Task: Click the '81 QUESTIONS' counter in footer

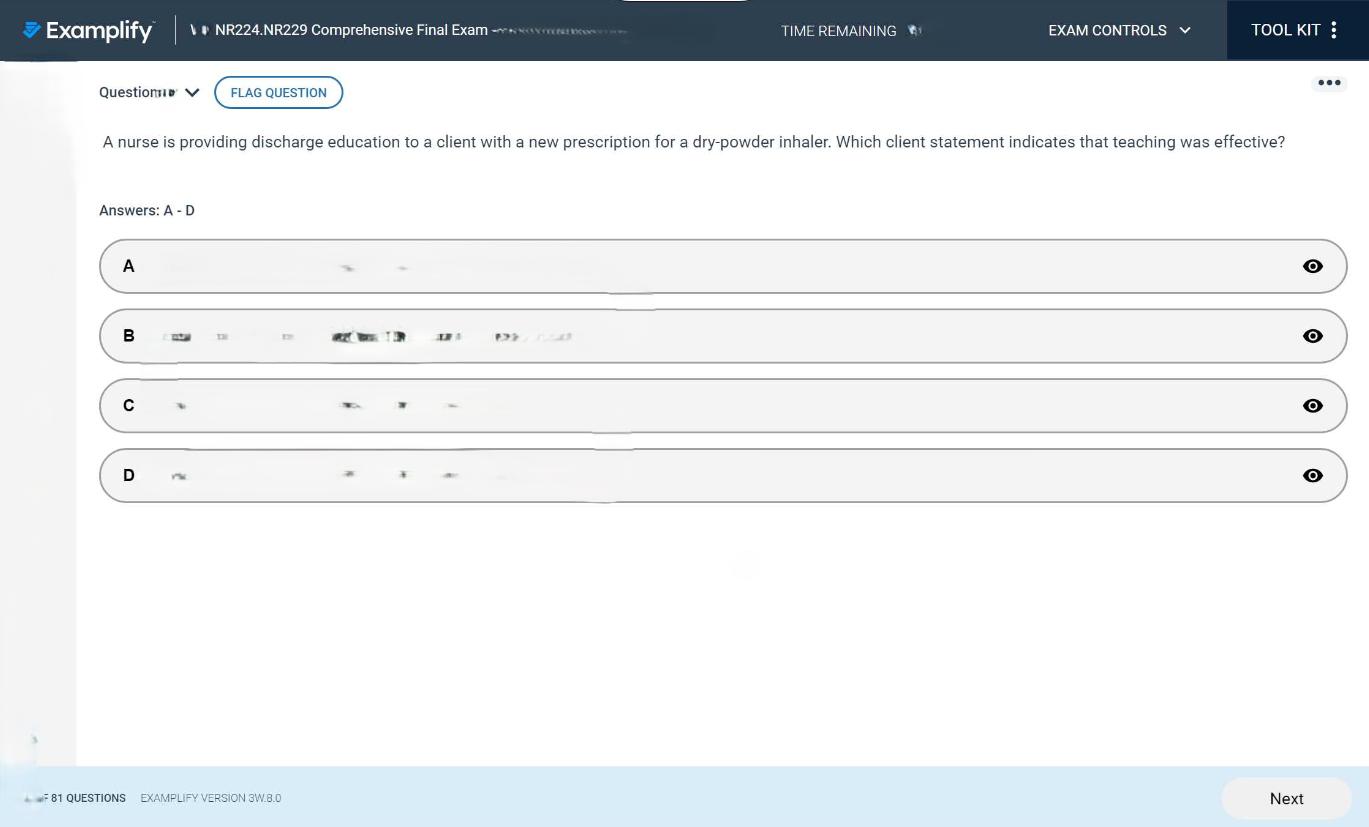Action: click(88, 798)
